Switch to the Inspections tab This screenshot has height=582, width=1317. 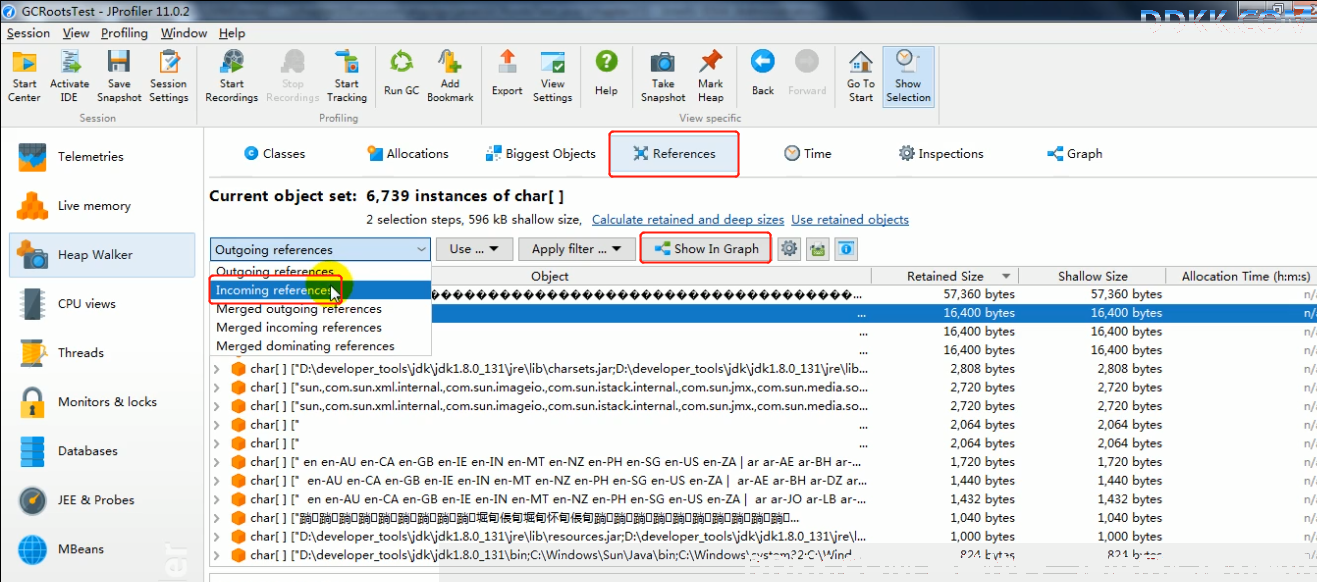(x=941, y=154)
